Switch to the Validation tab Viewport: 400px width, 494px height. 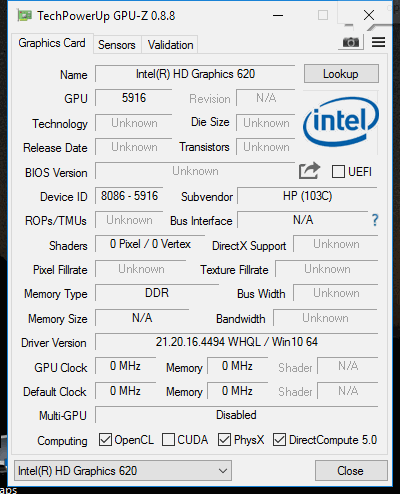[x=170, y=45]
